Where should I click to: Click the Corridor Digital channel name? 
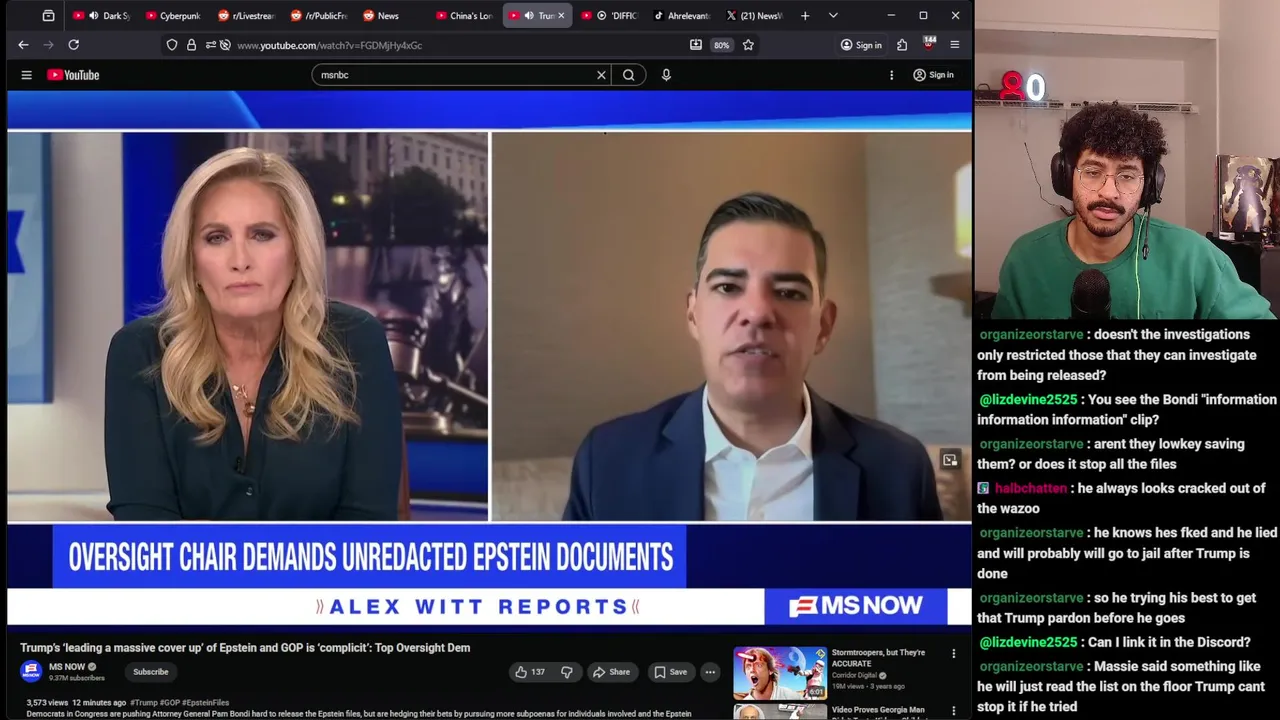(854, 676)
